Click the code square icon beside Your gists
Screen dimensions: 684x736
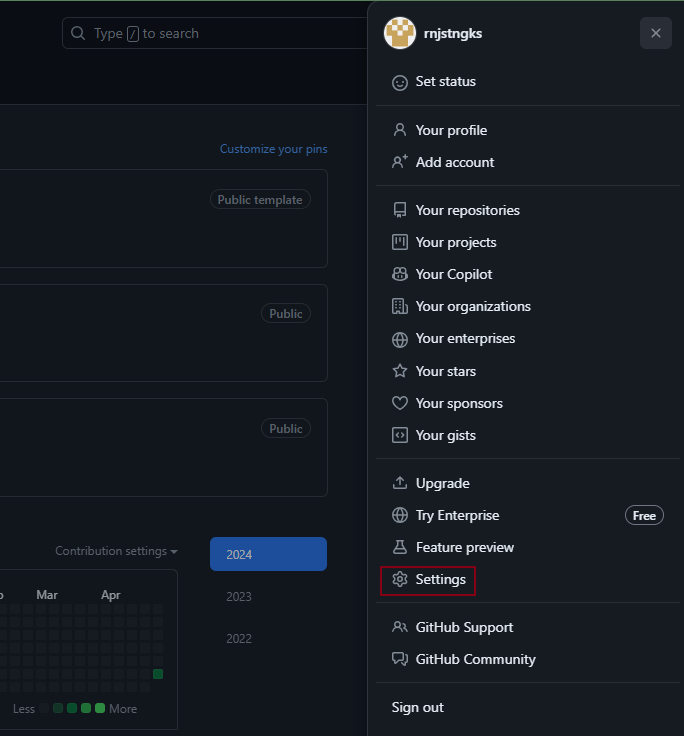click(x=400, y=435)
